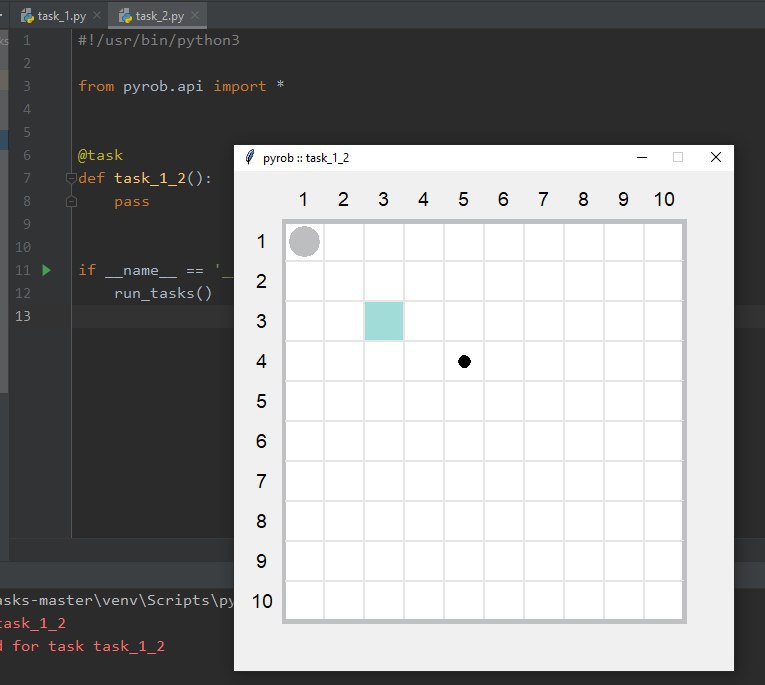Click the 'from' keyword on line 3

(x=96, y=86)
